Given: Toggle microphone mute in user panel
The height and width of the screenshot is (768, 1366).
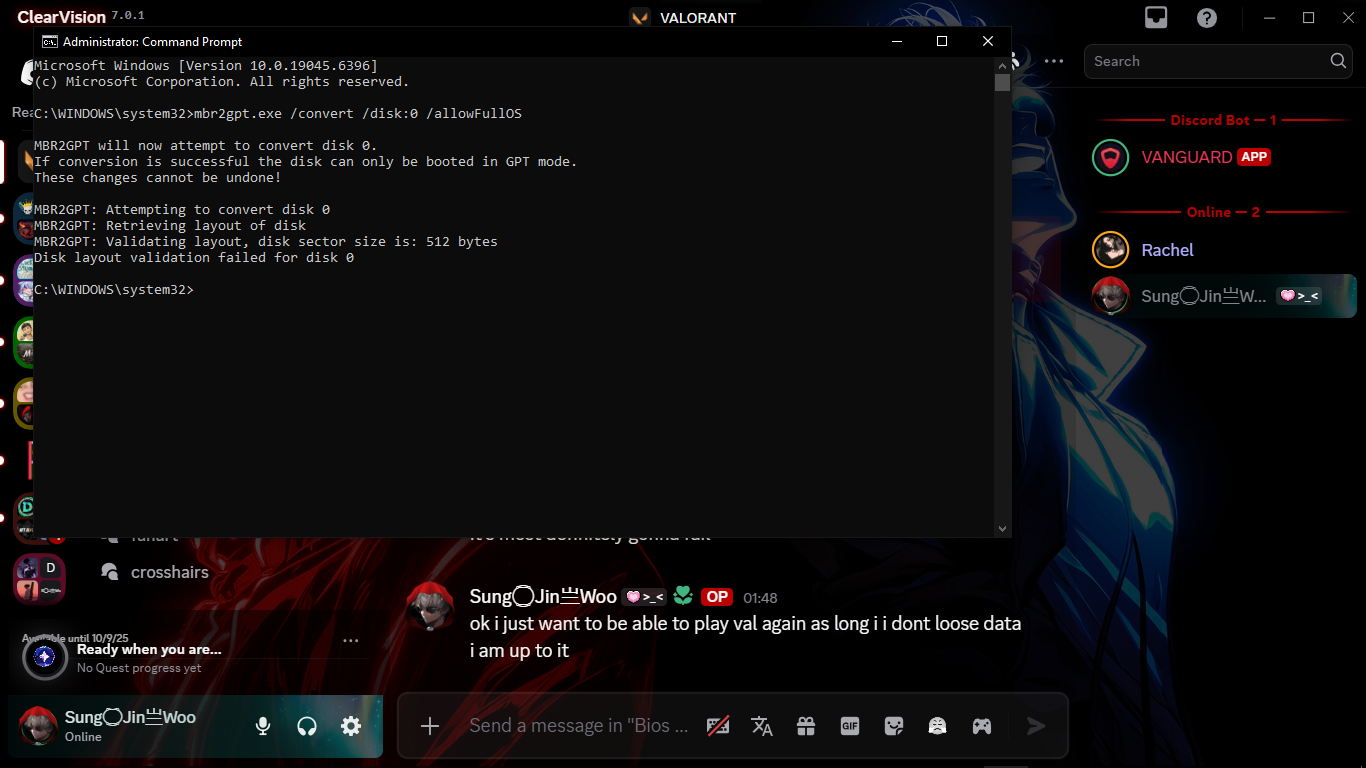Looking at the screenshot, I should click(263, 726).
